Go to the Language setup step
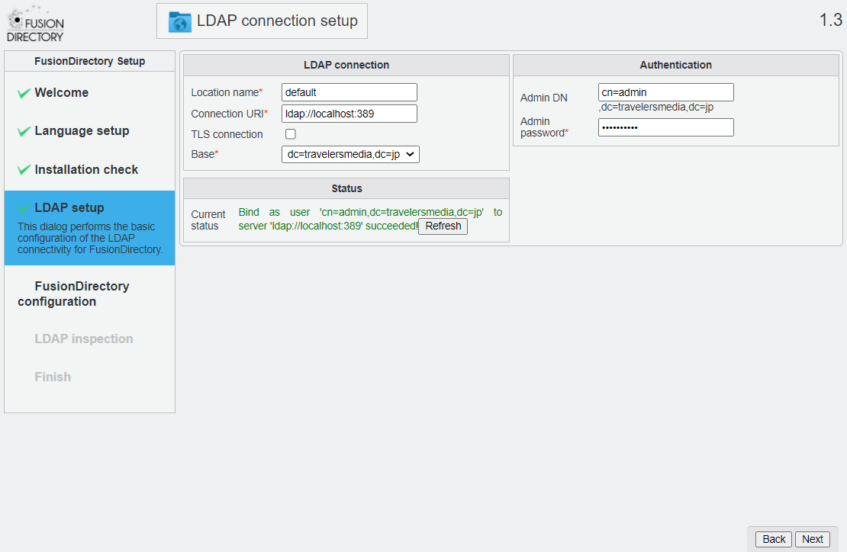 [x=81, y=131]
